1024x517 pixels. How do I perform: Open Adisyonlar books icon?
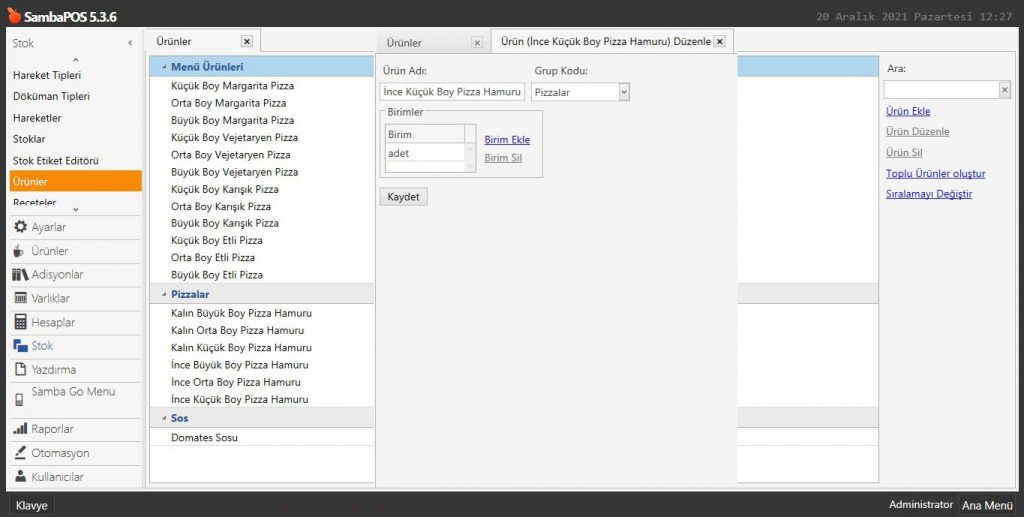(x=20, y=275)
